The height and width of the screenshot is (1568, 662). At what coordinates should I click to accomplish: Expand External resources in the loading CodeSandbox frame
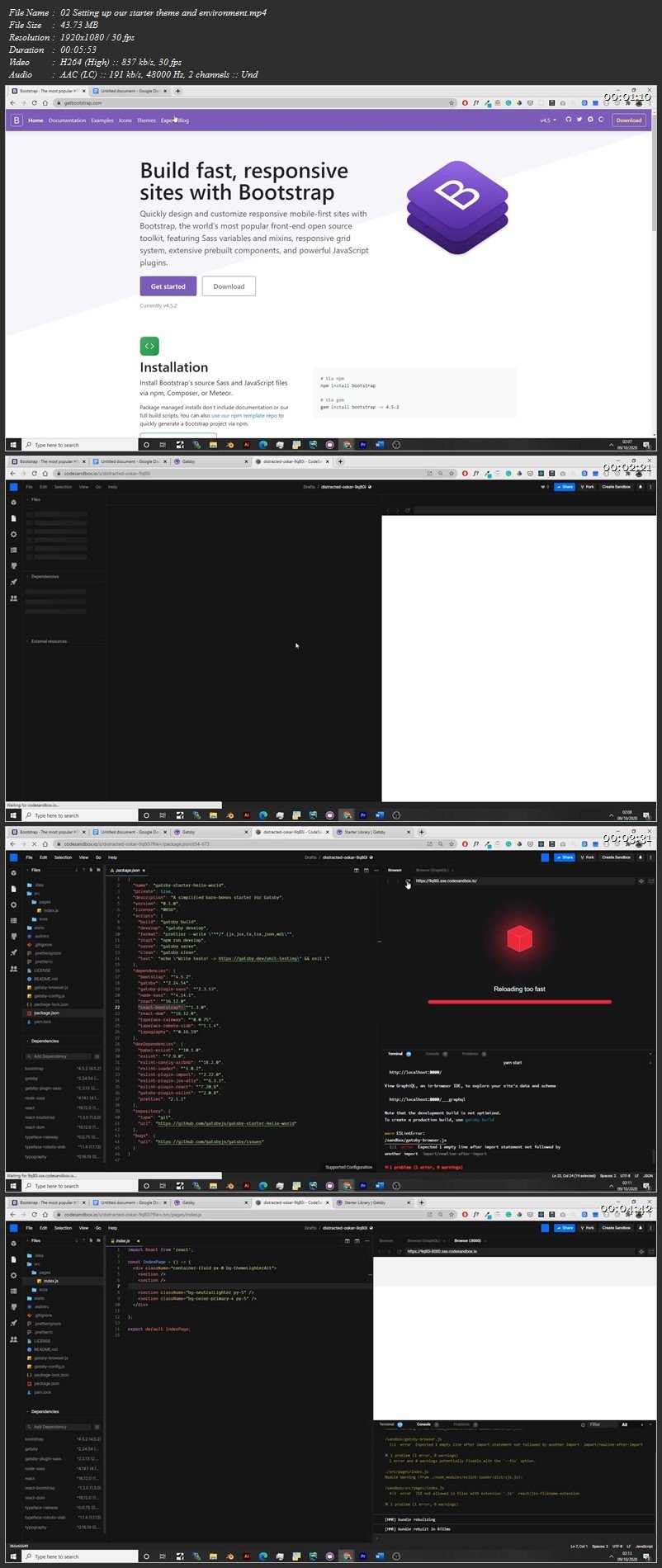[x=47, y=641]
